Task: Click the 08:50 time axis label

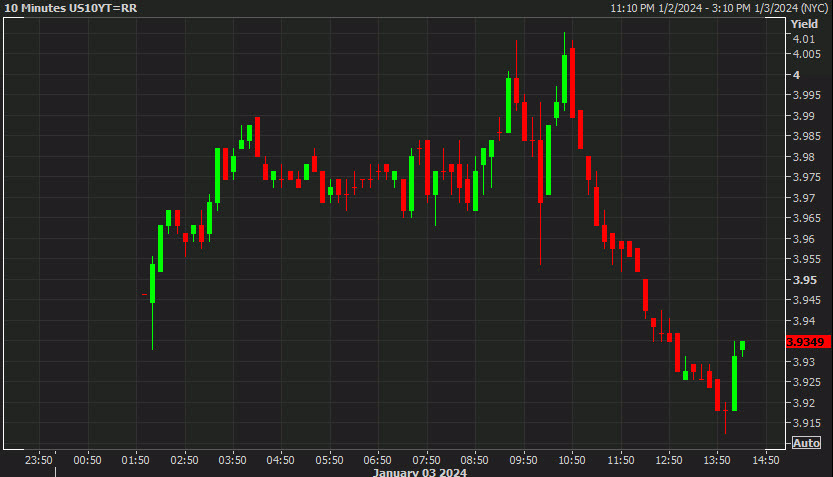Action: point(474,460)
